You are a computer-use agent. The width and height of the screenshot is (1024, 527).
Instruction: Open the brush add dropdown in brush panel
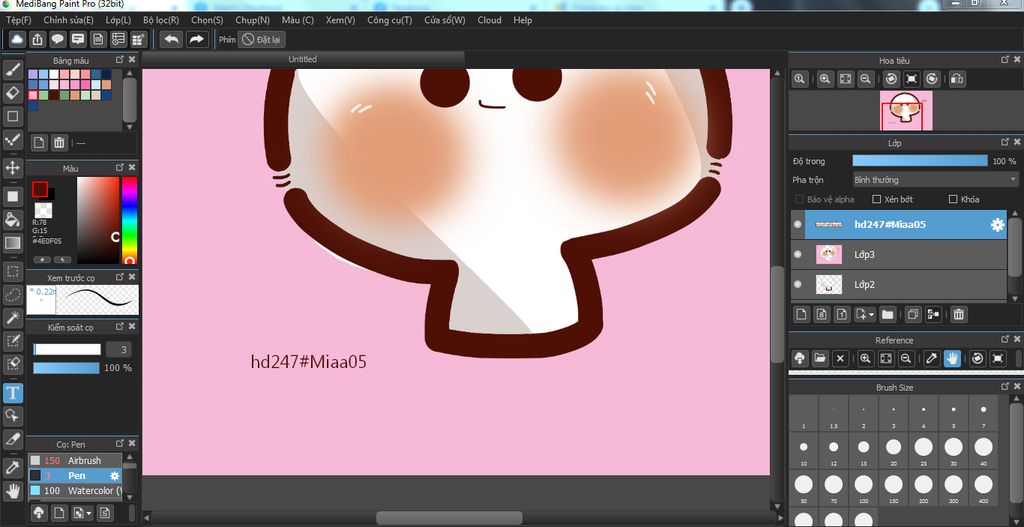(x=89, y=513)
